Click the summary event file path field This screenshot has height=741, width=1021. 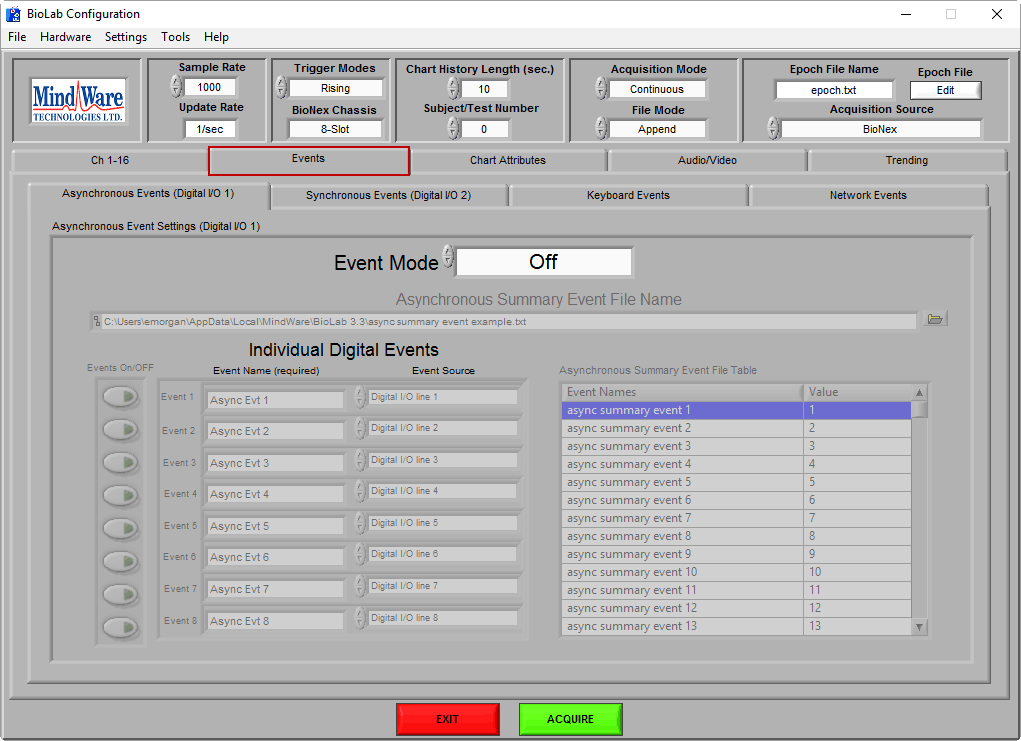coord(509,322)
